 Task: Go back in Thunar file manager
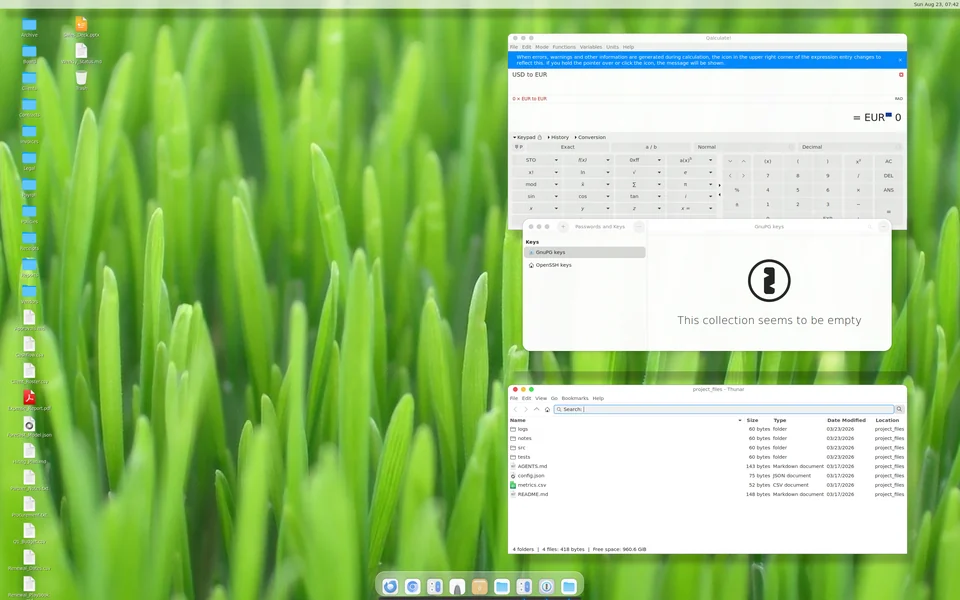pyautogui.click(x=516, y=409)
